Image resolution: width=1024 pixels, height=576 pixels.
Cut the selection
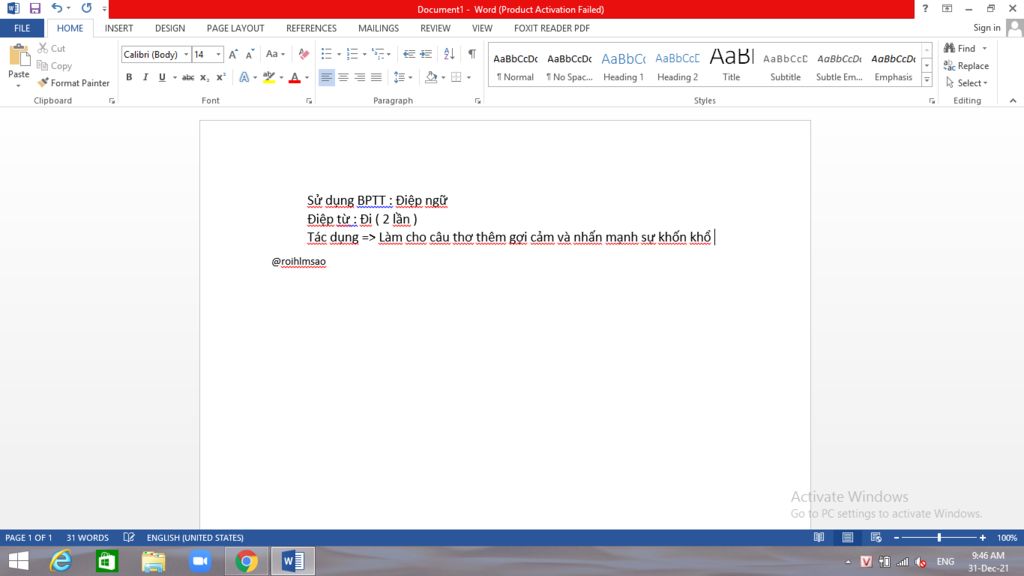pyautogui.click(x=52, y=48)
